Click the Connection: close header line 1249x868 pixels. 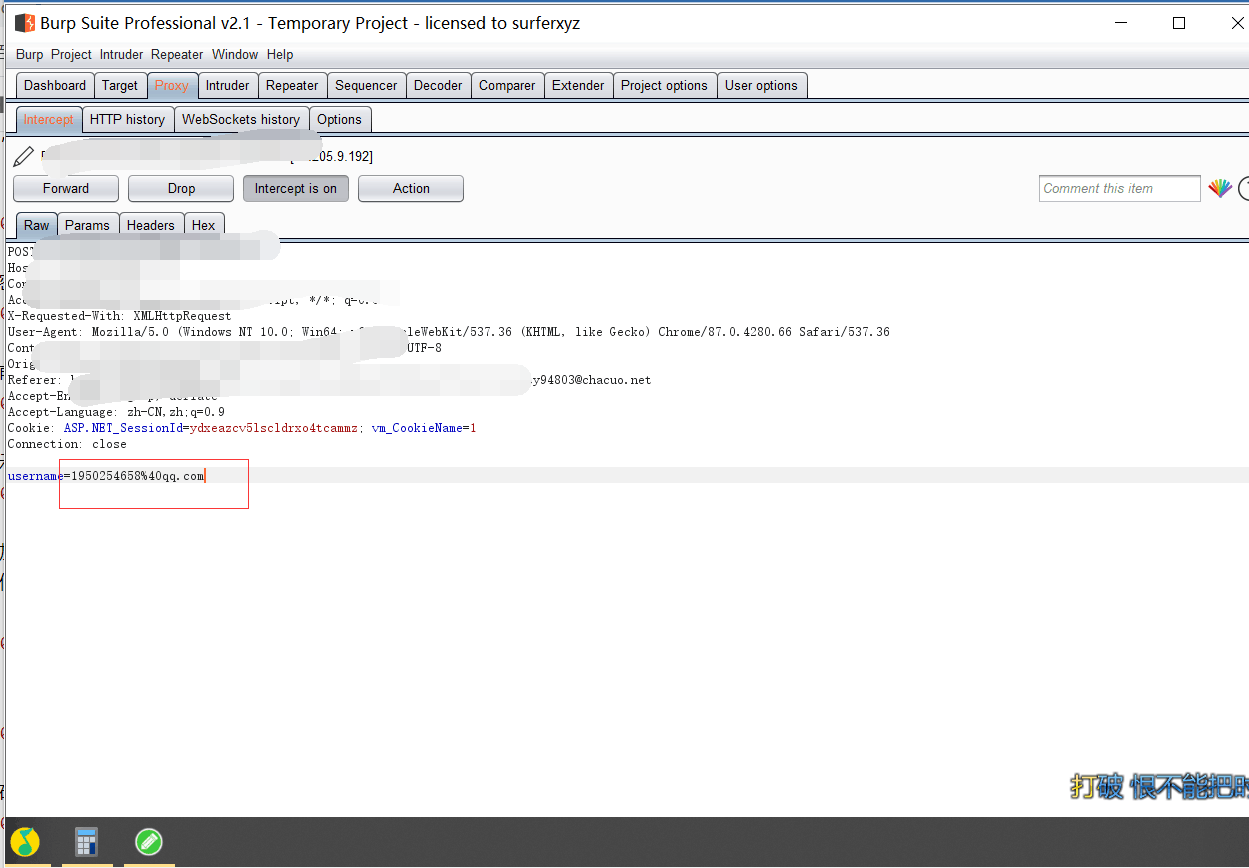67,444
